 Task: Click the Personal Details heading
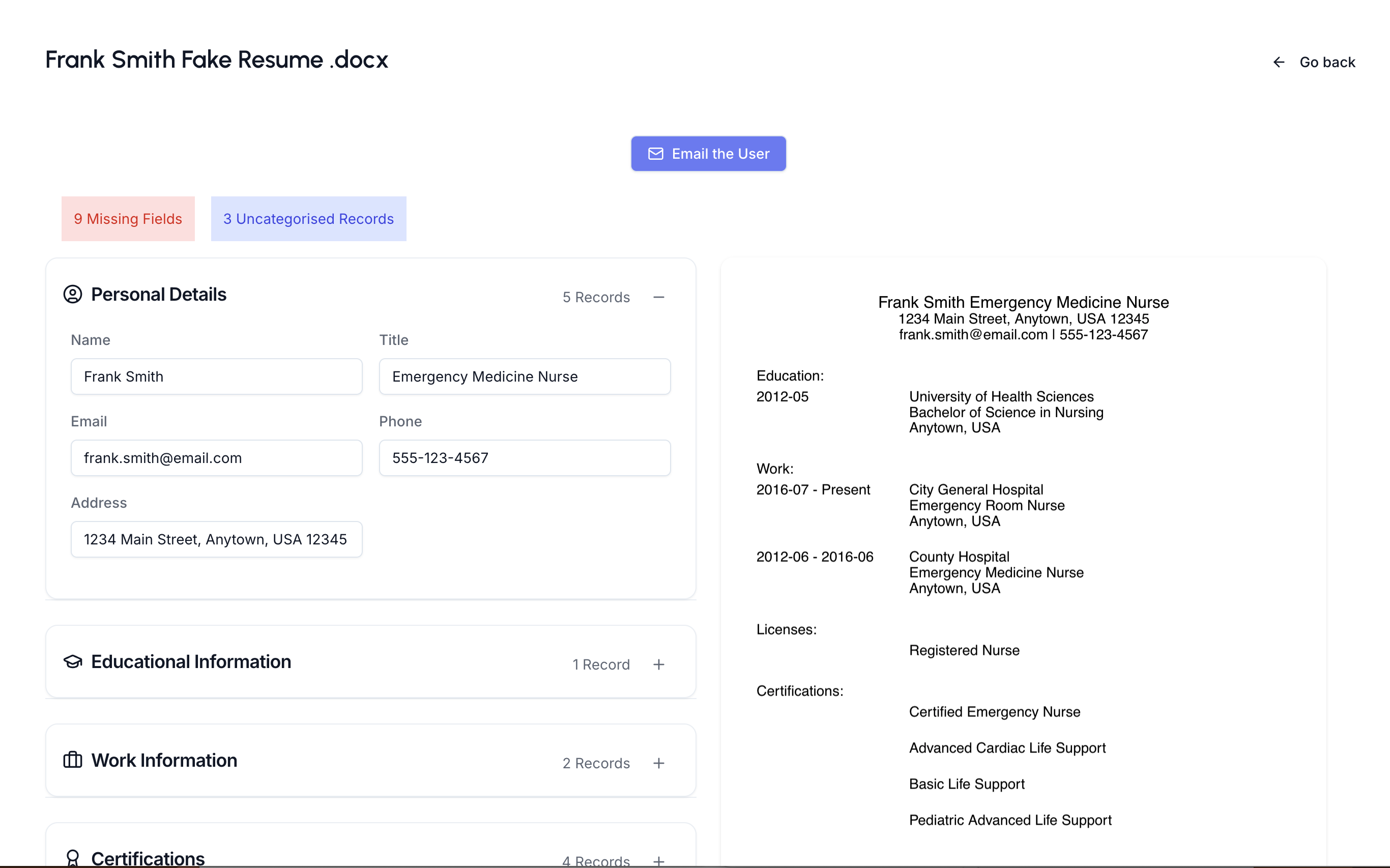(x=159, y=295)
